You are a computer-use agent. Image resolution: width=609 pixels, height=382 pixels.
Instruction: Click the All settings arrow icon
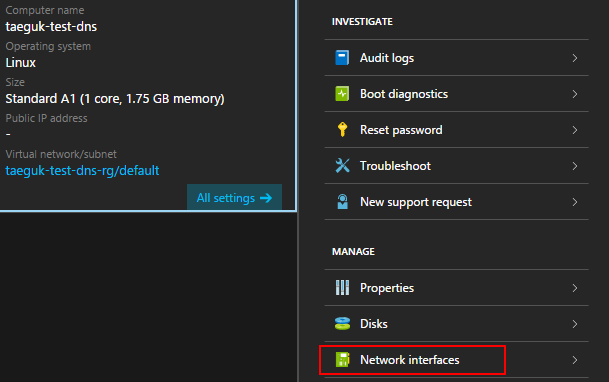click(266, 198)
